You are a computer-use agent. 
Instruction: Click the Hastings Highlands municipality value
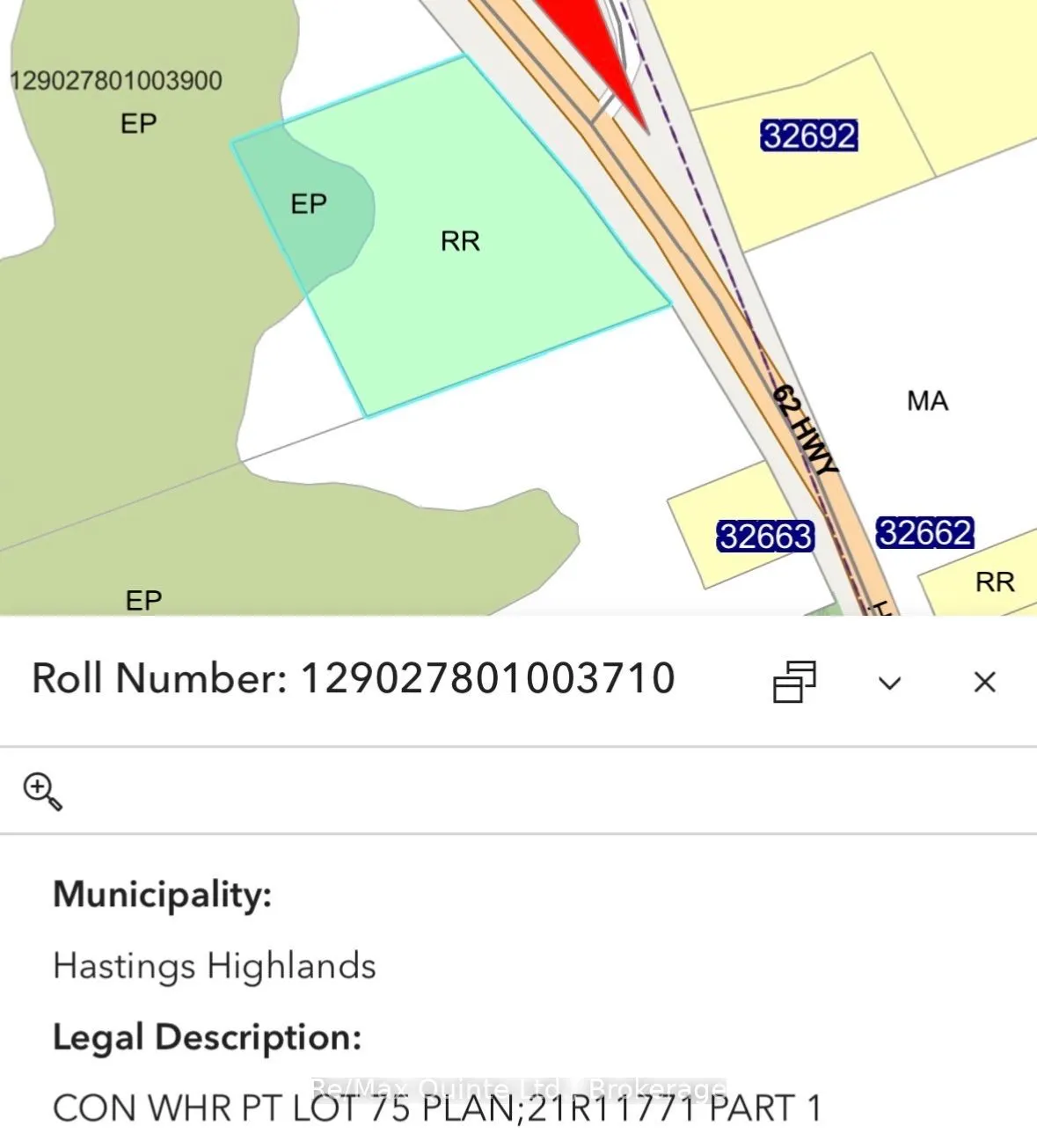[x=215, y=966]
